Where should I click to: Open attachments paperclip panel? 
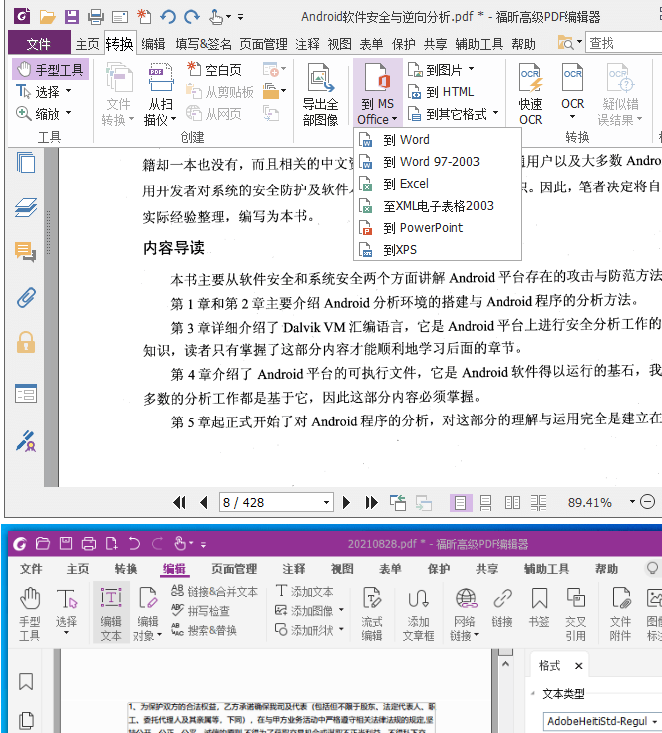(26, 298)
